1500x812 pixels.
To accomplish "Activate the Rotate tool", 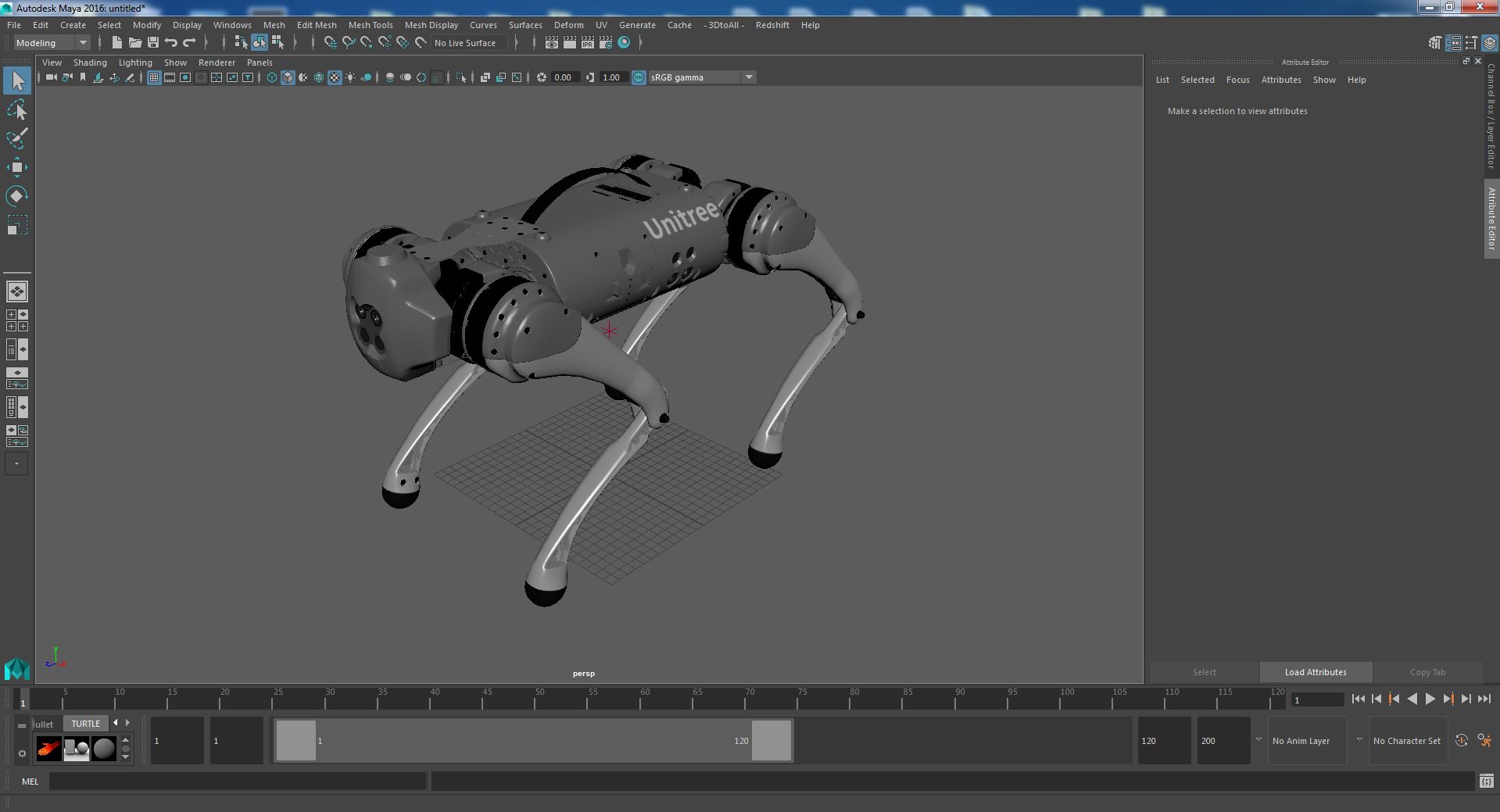I will (17, 195).
